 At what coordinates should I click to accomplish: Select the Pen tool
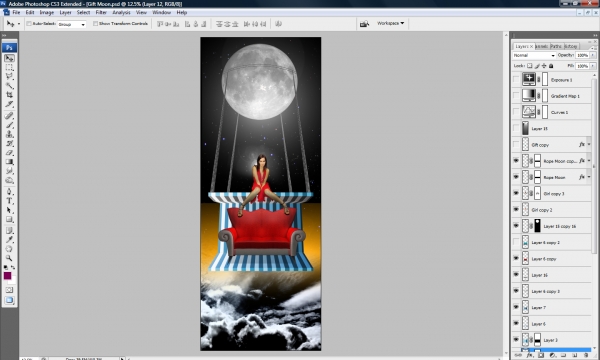click(x=9, y=192)
